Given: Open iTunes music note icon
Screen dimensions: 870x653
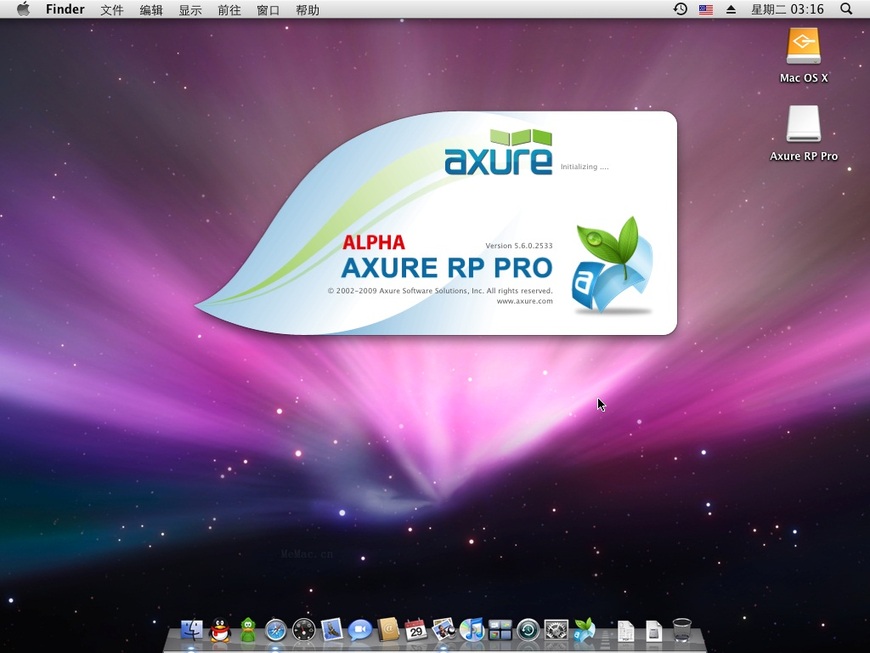Looking at the screenshot, I should coord(472,630).
